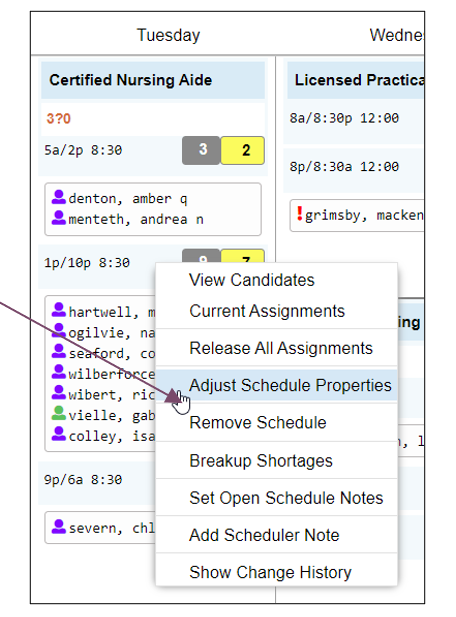Click person icon beside colley
The height and width of the screenshot is (617, 456).
[59, 434]
